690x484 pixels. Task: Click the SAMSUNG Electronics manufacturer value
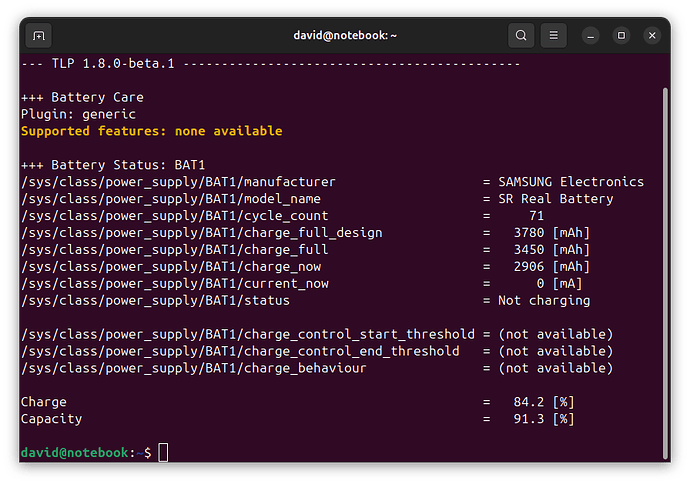tap(571, 182)
